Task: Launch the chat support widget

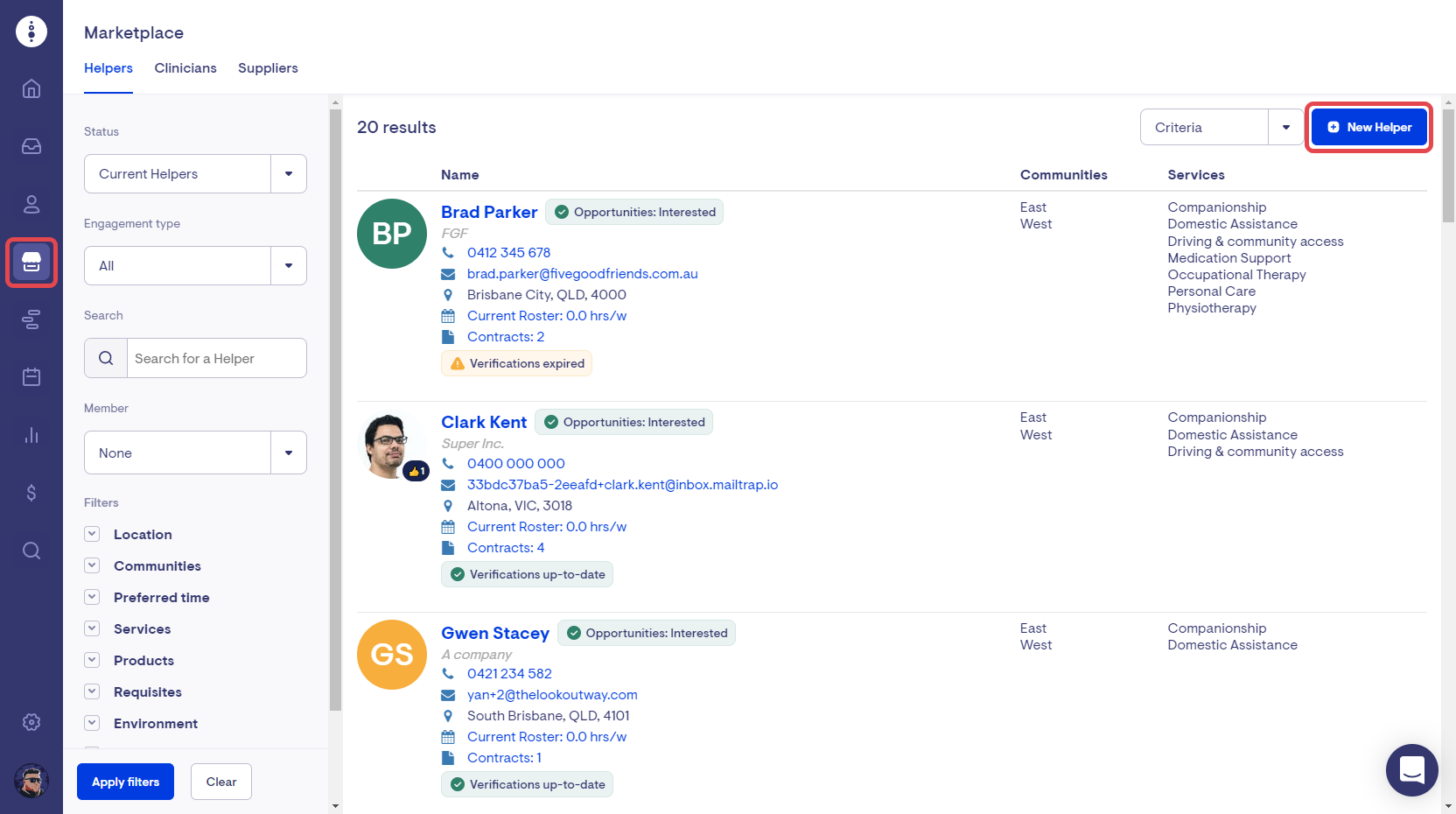Action: click(1411, 770)
